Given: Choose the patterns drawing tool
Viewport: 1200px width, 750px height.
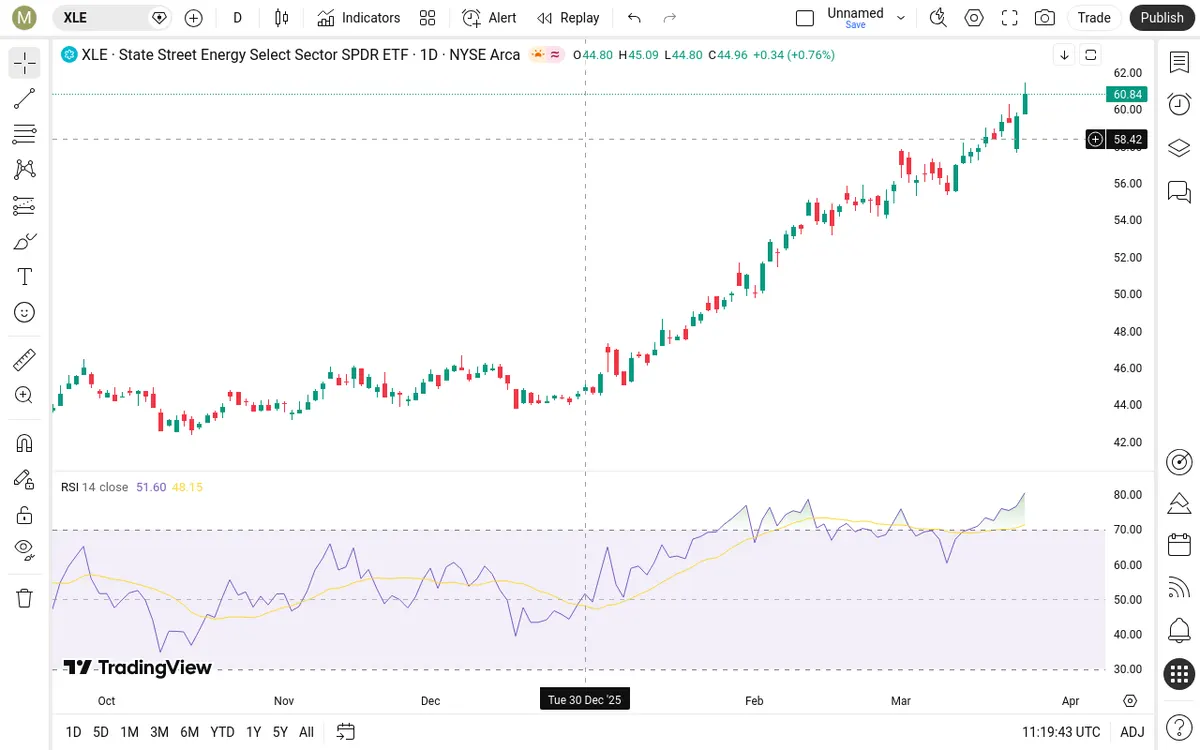Looking at the screenshot, I should [24, 170].
